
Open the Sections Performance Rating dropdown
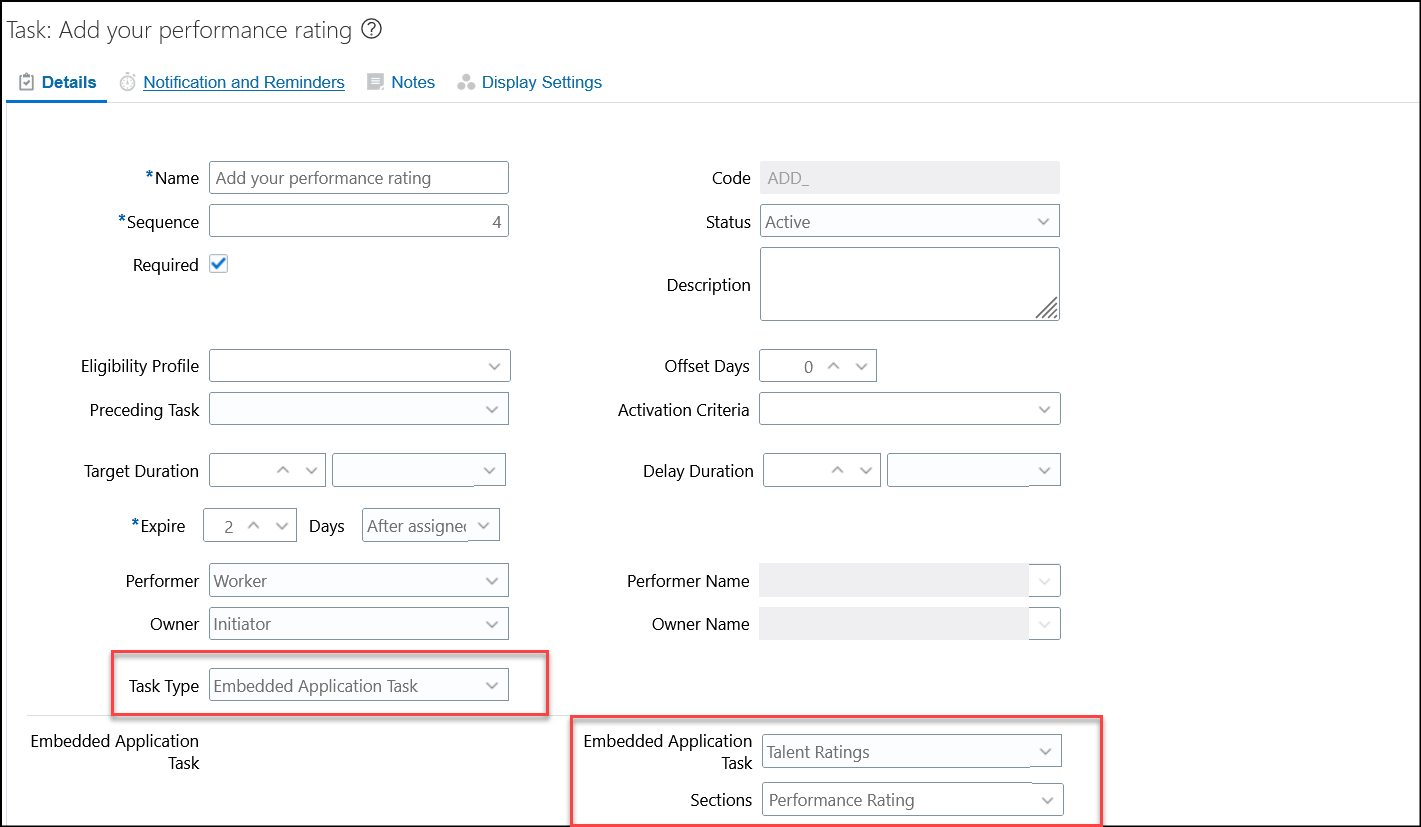(x=913, y=800)
